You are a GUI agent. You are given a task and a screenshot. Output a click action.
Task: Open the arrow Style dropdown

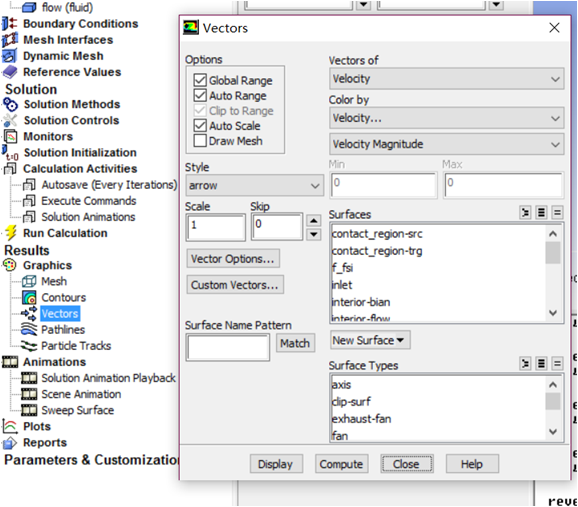pos(254,185)
